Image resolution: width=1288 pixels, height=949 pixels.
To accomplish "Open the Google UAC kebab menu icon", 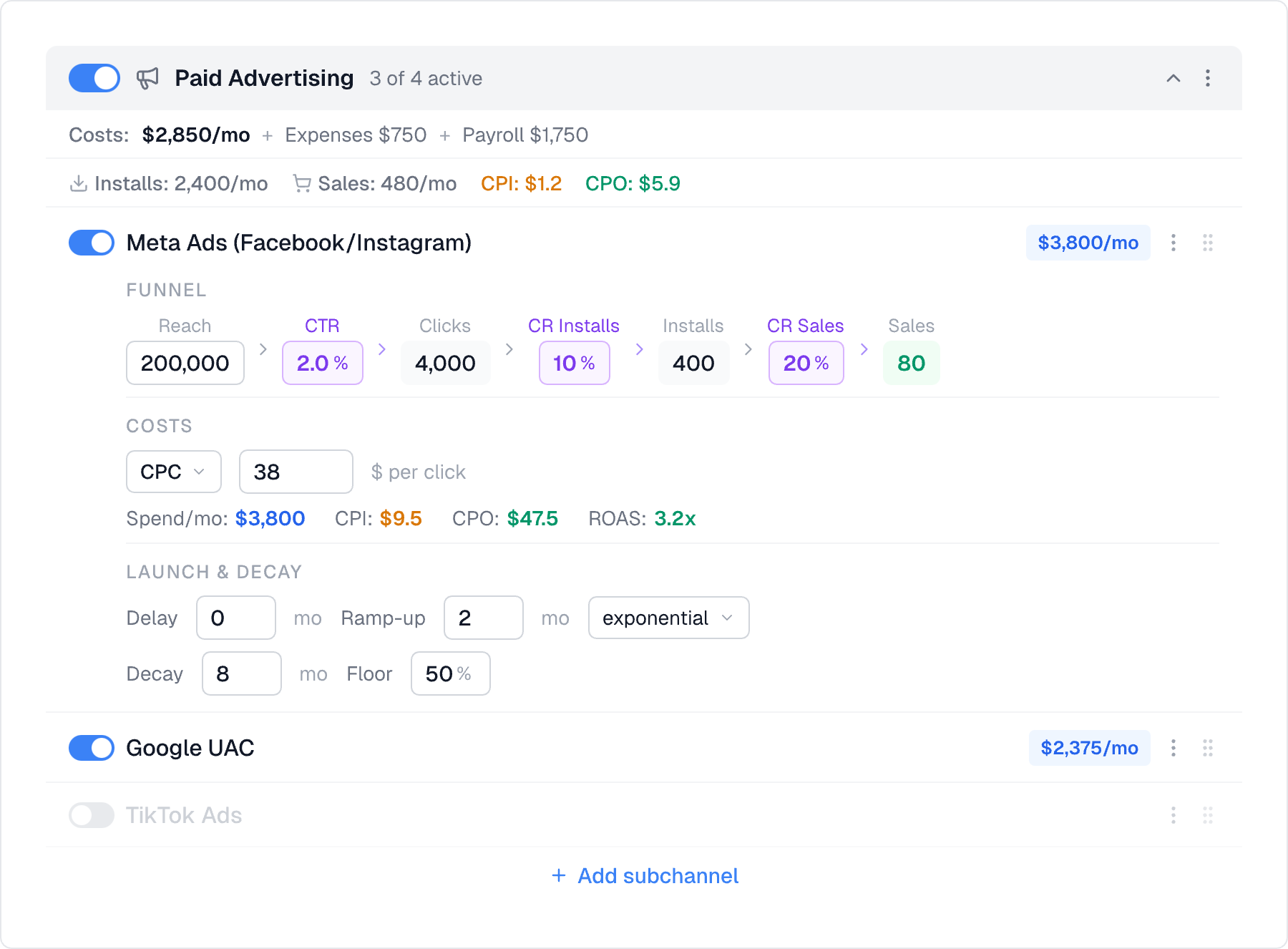I will [x=1174, y=748].
